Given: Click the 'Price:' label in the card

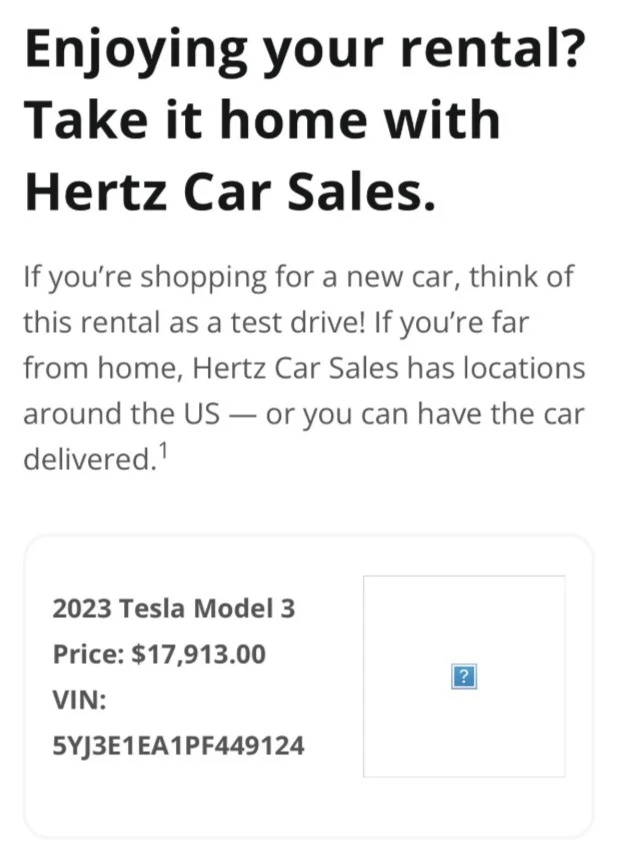Looking at the screenshot, I should (88, 654).
